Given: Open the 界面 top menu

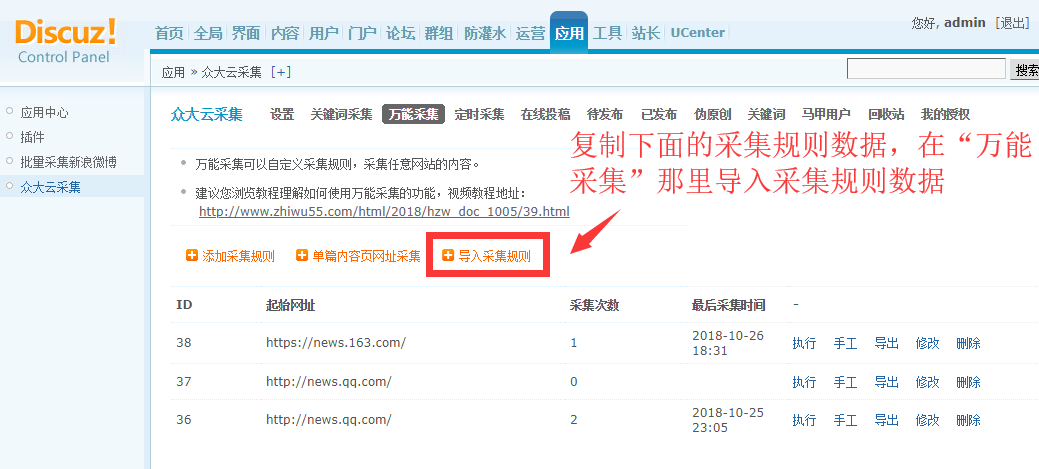Looking at the screenshot, I should point(246,33).
